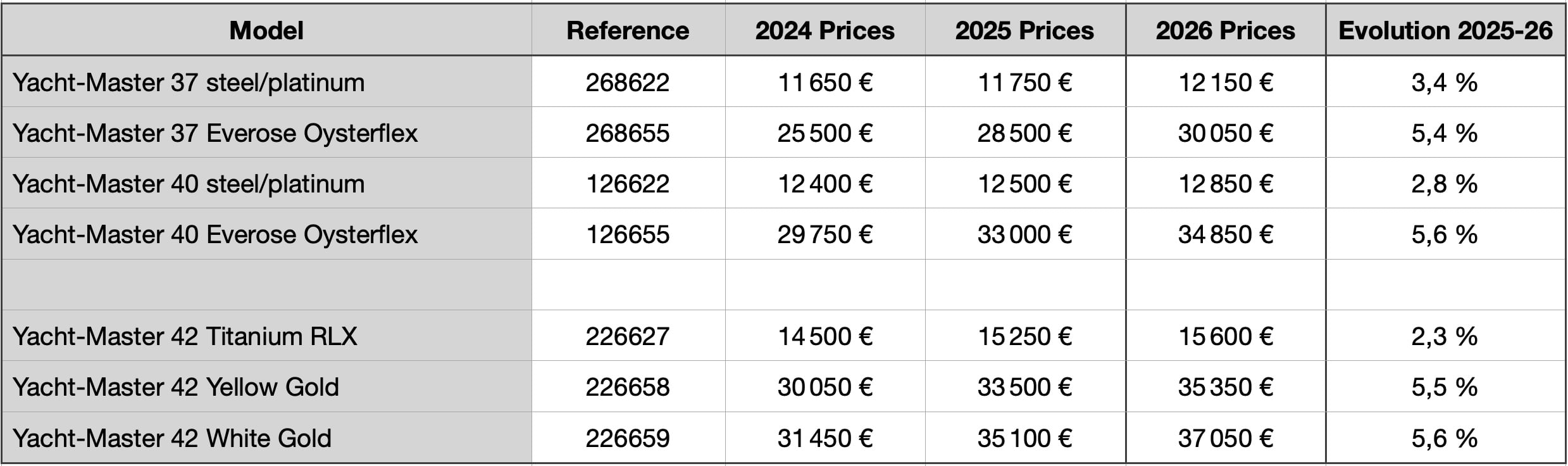Select Yacht-Master 42 Yellow Gold cell
This screenshot has width=1568, height=466.
(176, 387)
